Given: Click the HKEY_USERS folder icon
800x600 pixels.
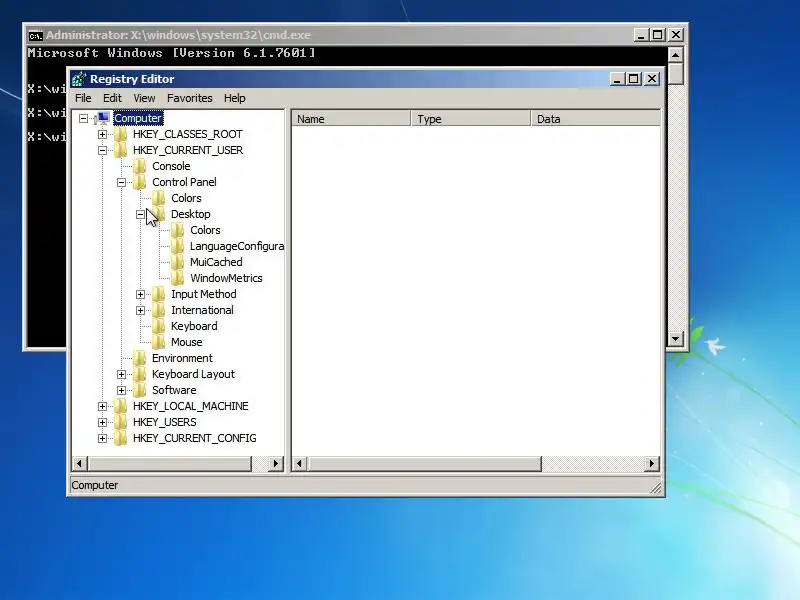Looking at the screenshot, I should pos(121,422).
